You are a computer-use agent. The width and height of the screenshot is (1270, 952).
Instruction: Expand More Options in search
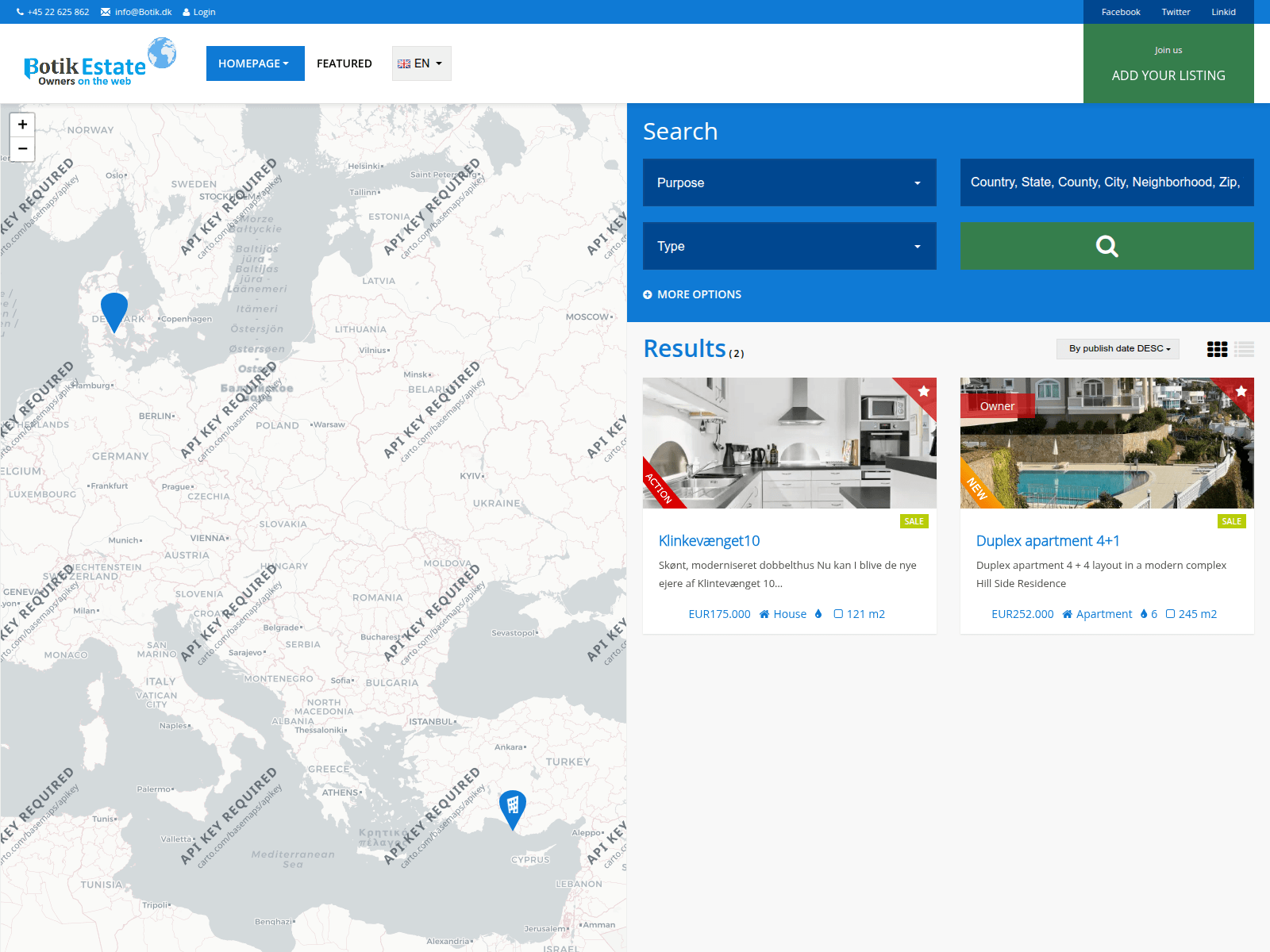(692, 294)
